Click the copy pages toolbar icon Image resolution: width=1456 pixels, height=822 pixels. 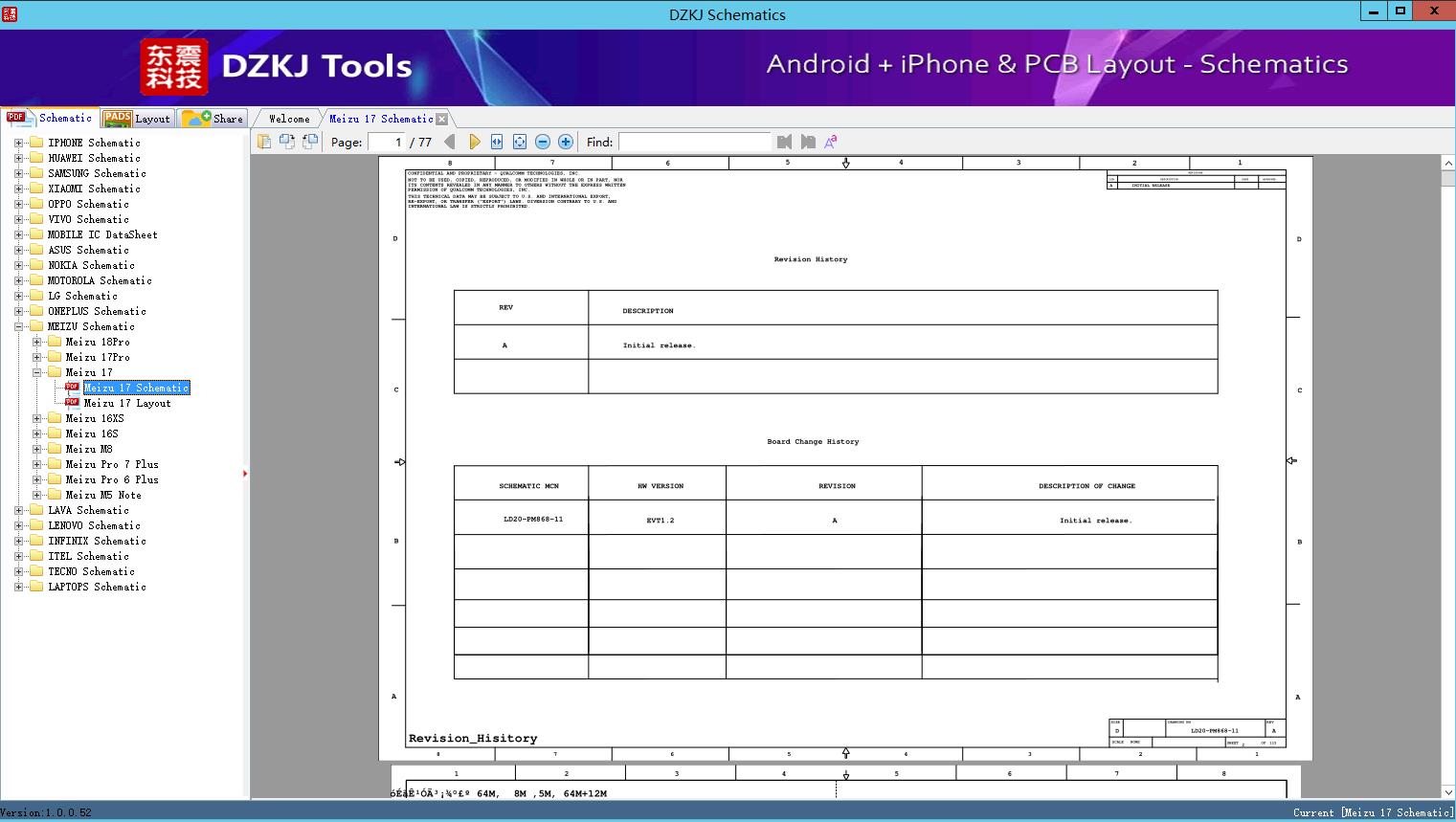pos(264,142)
